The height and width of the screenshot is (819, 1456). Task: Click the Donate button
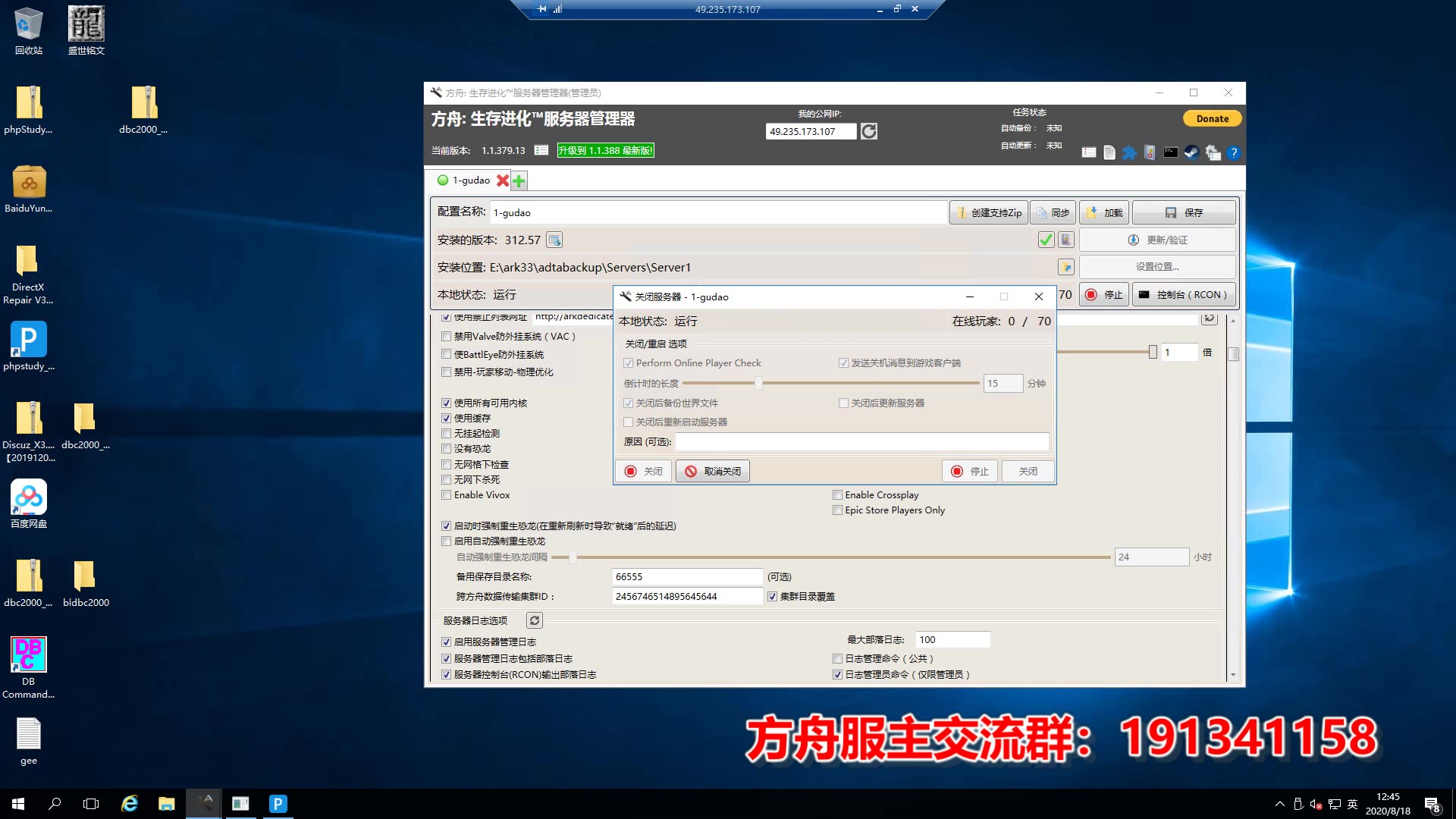pyautogui.click(x=1212, y=119)
